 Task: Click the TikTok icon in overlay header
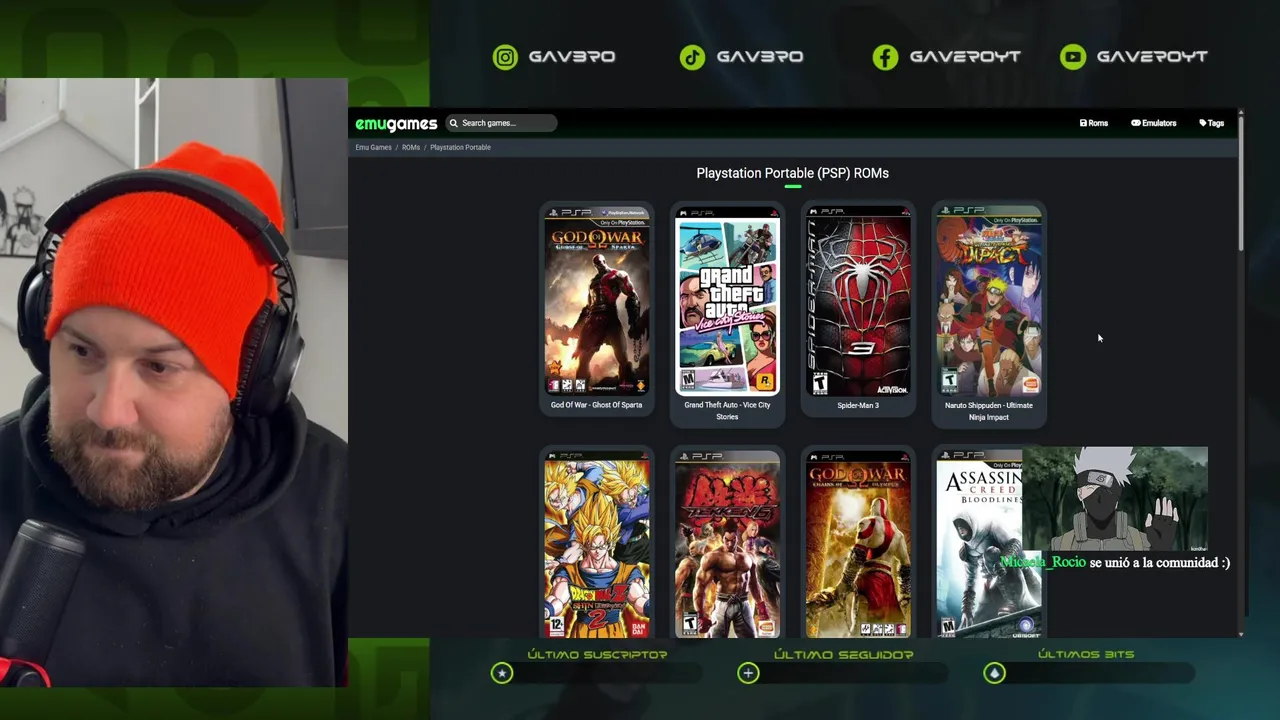coord(692,57)
